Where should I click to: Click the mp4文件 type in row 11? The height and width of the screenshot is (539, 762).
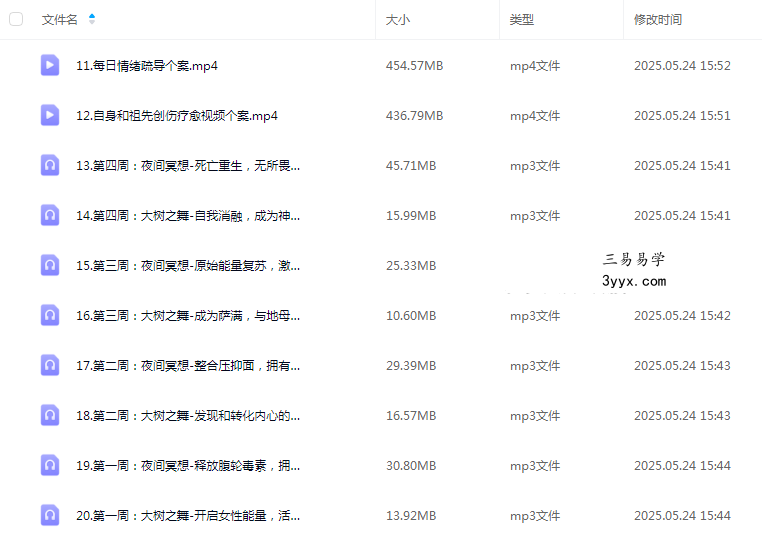coord(535,66)
